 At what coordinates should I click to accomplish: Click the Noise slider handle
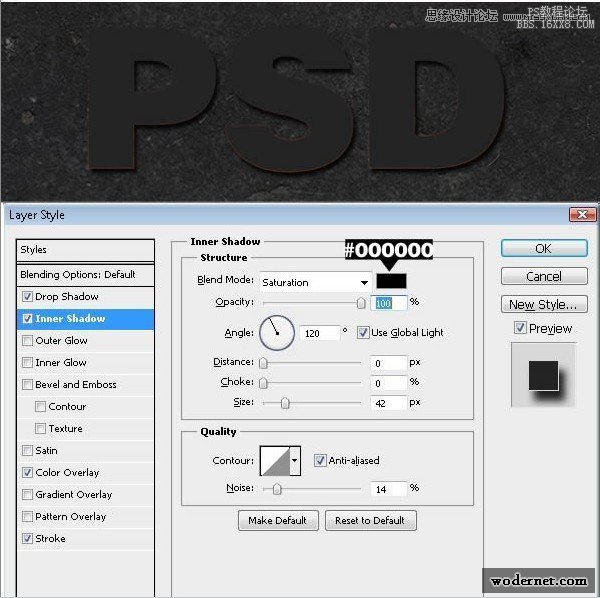point(277,489)
